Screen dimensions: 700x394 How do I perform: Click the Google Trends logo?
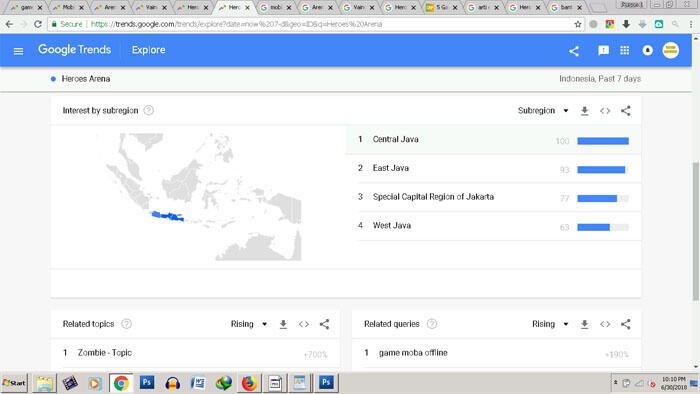point(74,50)
